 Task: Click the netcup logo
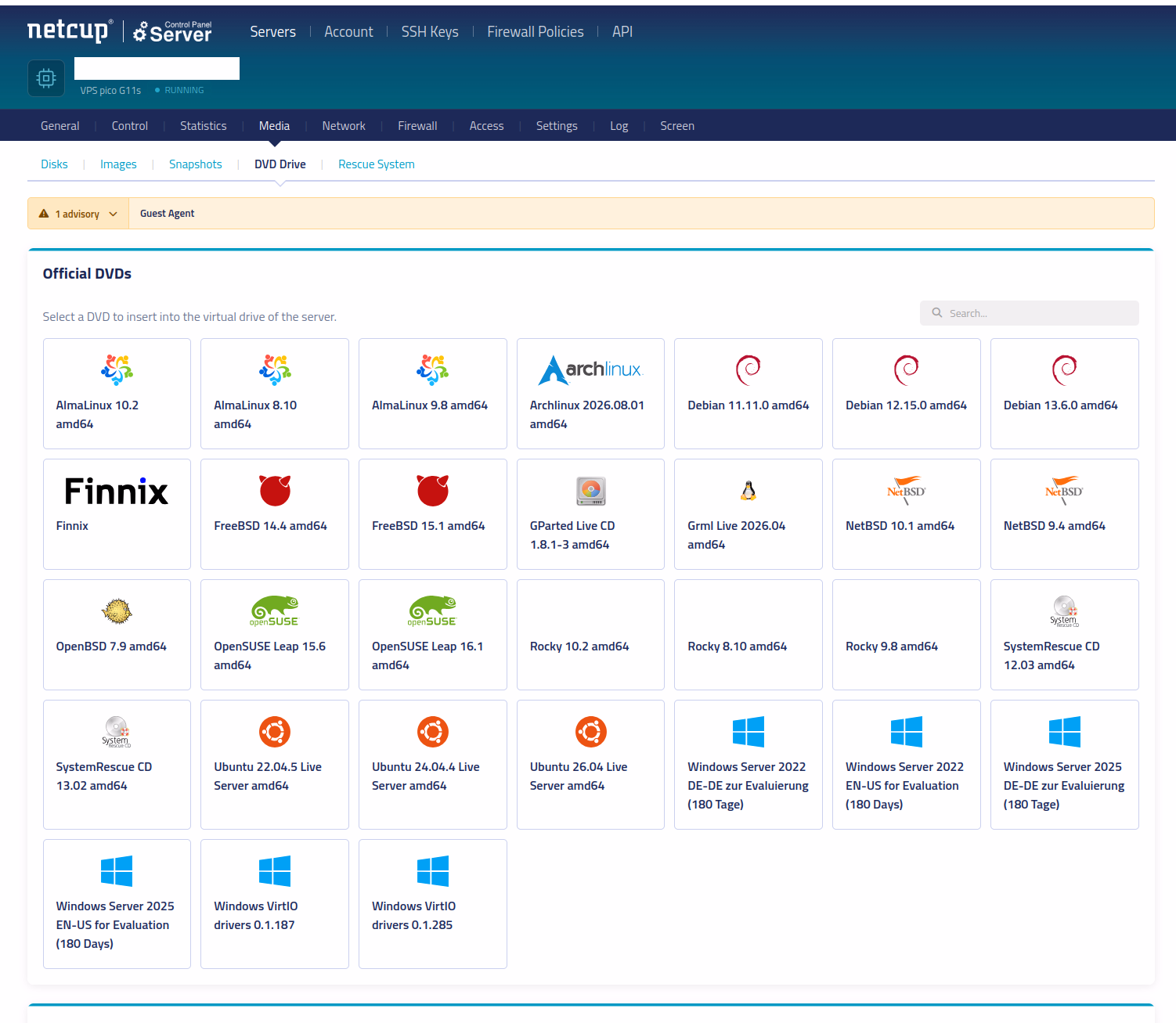pyautogui.click(x=70, y=31)
